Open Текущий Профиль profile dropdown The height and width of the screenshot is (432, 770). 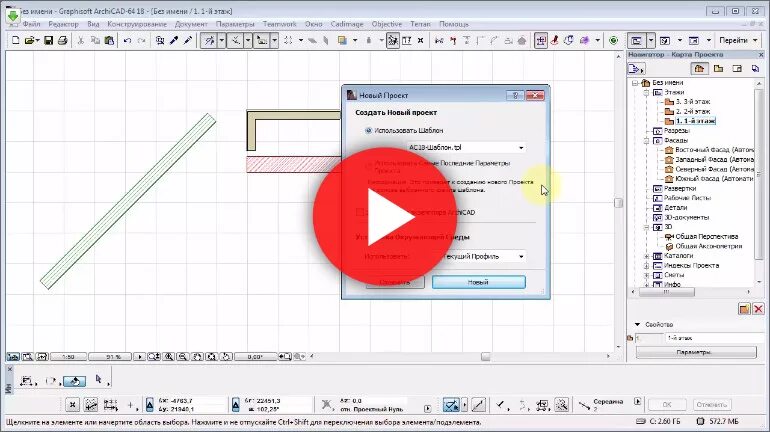(483, 256)
